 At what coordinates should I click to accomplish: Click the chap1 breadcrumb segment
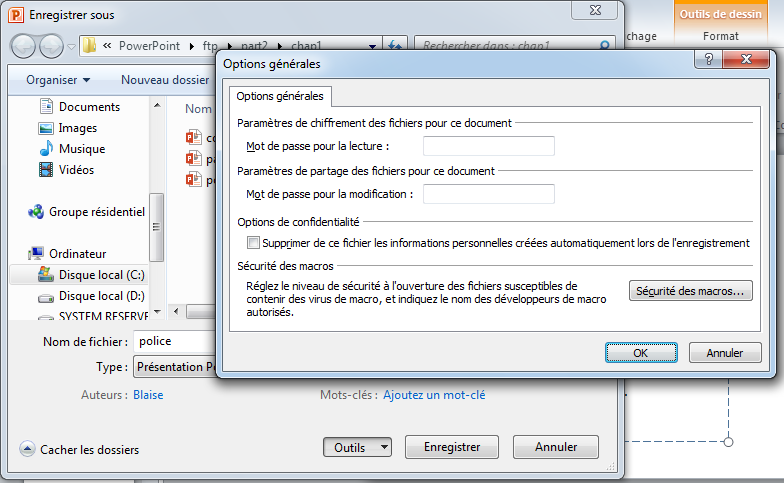tap(306, 46)
